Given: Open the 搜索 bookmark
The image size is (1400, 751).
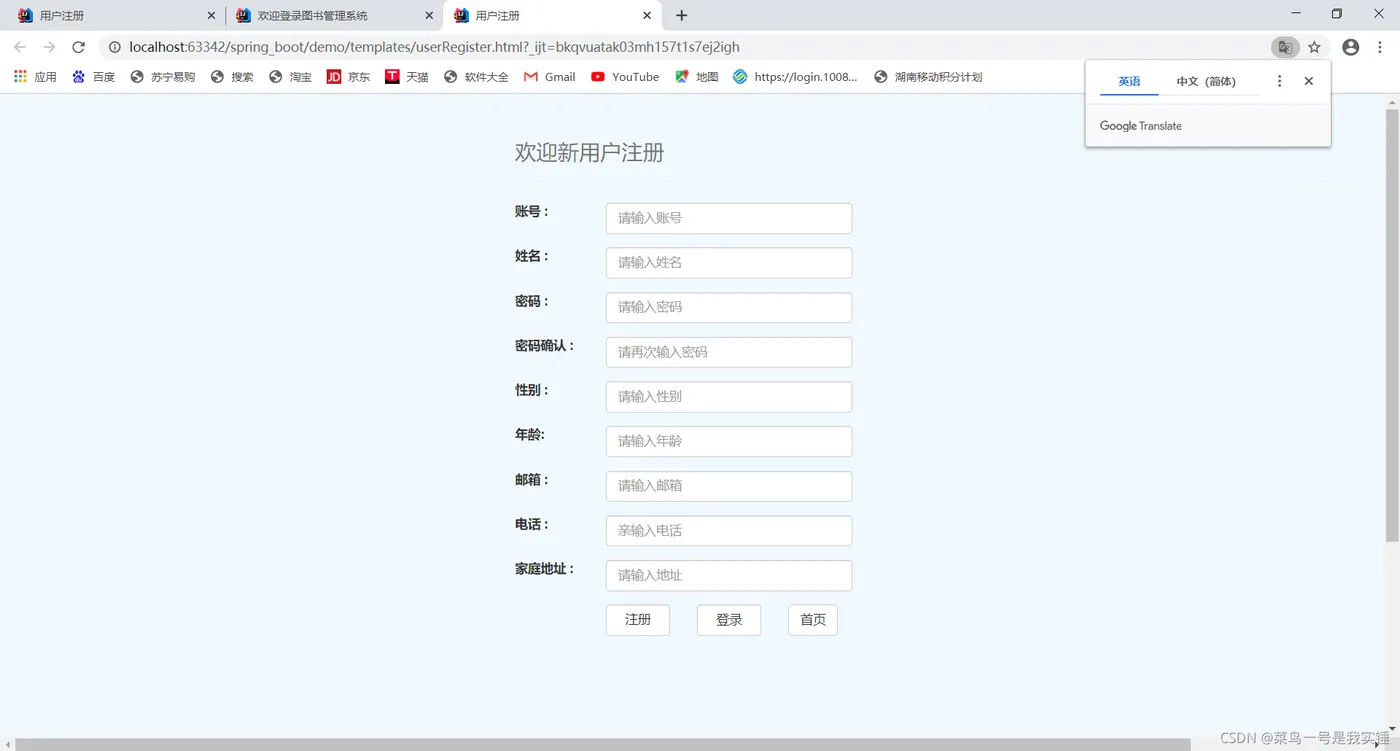Looking at the screenshot, I should coord(231,76).
